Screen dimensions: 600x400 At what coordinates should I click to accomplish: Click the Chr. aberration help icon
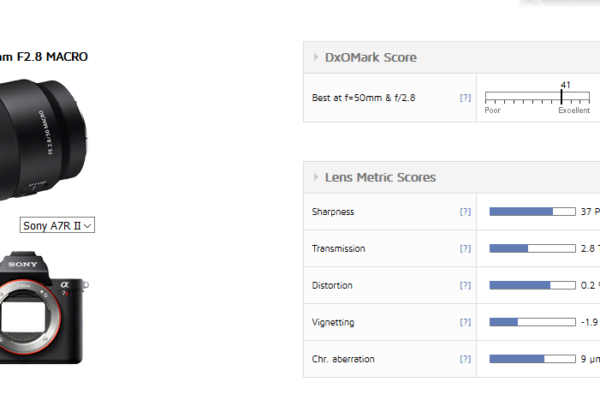point(464,358)
